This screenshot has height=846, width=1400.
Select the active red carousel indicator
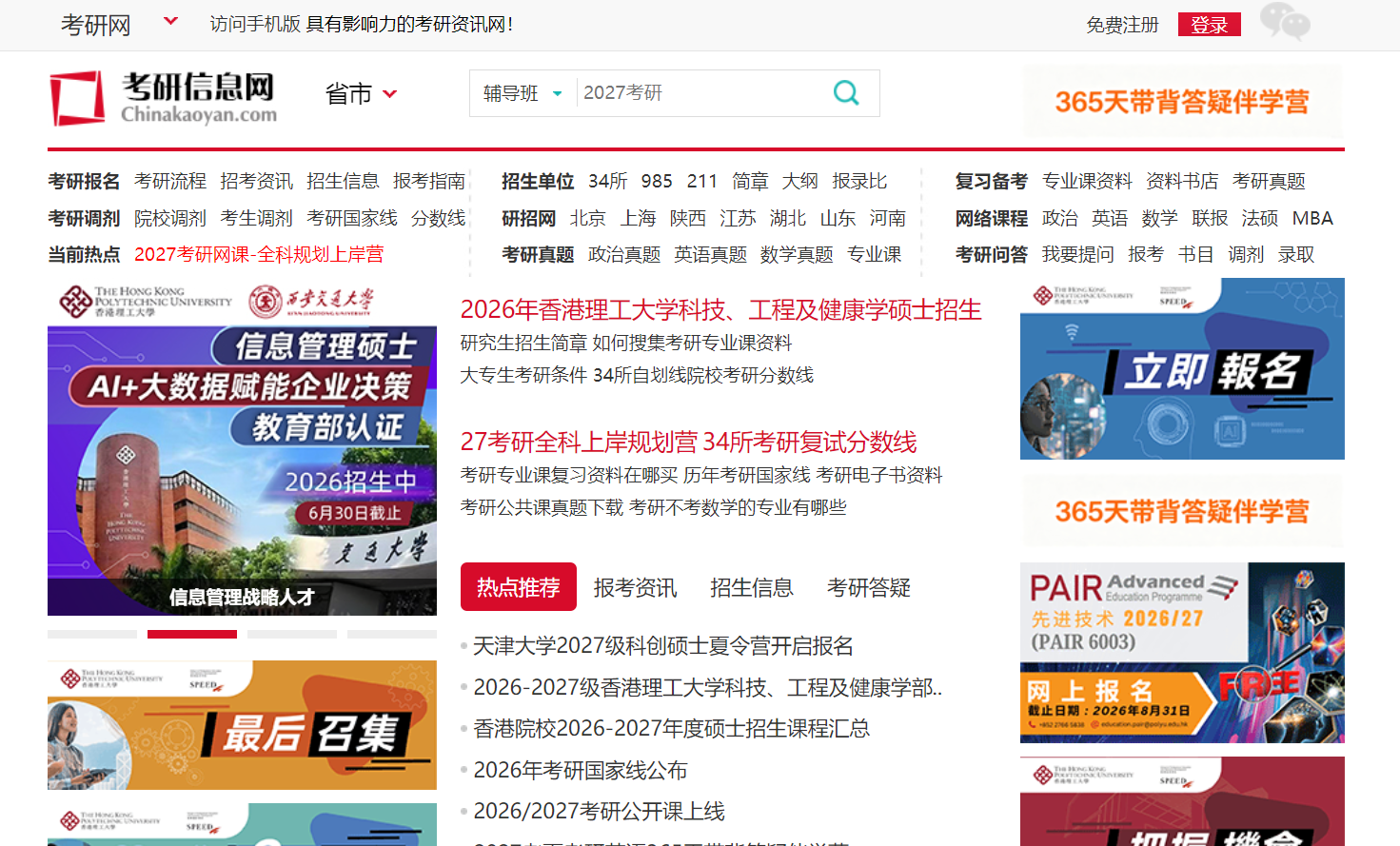[x=192, y=634]
